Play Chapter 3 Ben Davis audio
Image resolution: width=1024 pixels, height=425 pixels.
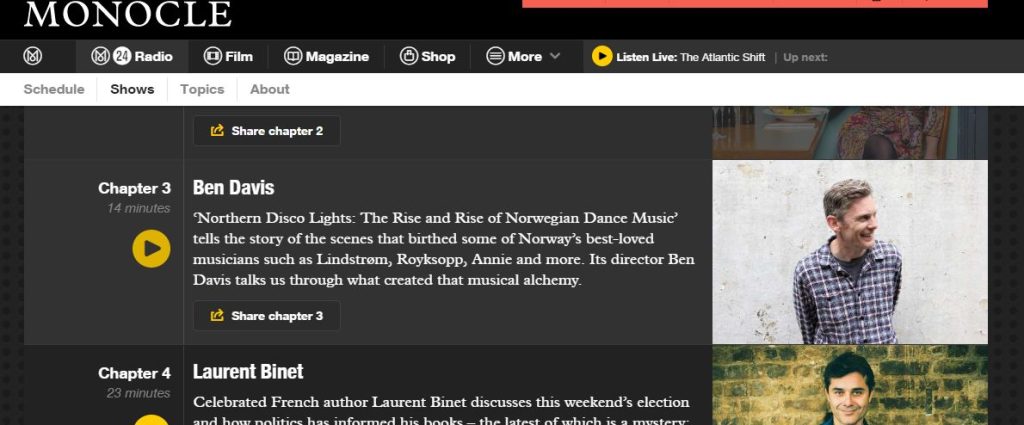coord(152,249)
